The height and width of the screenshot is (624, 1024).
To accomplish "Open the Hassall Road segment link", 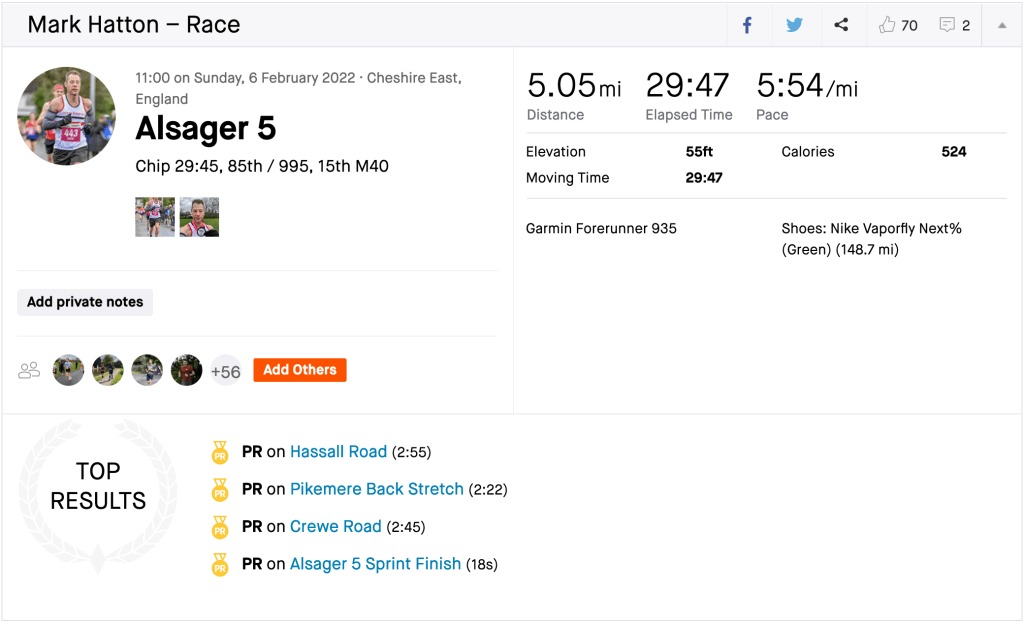I will pyautogui.click(x=338, y=452).
